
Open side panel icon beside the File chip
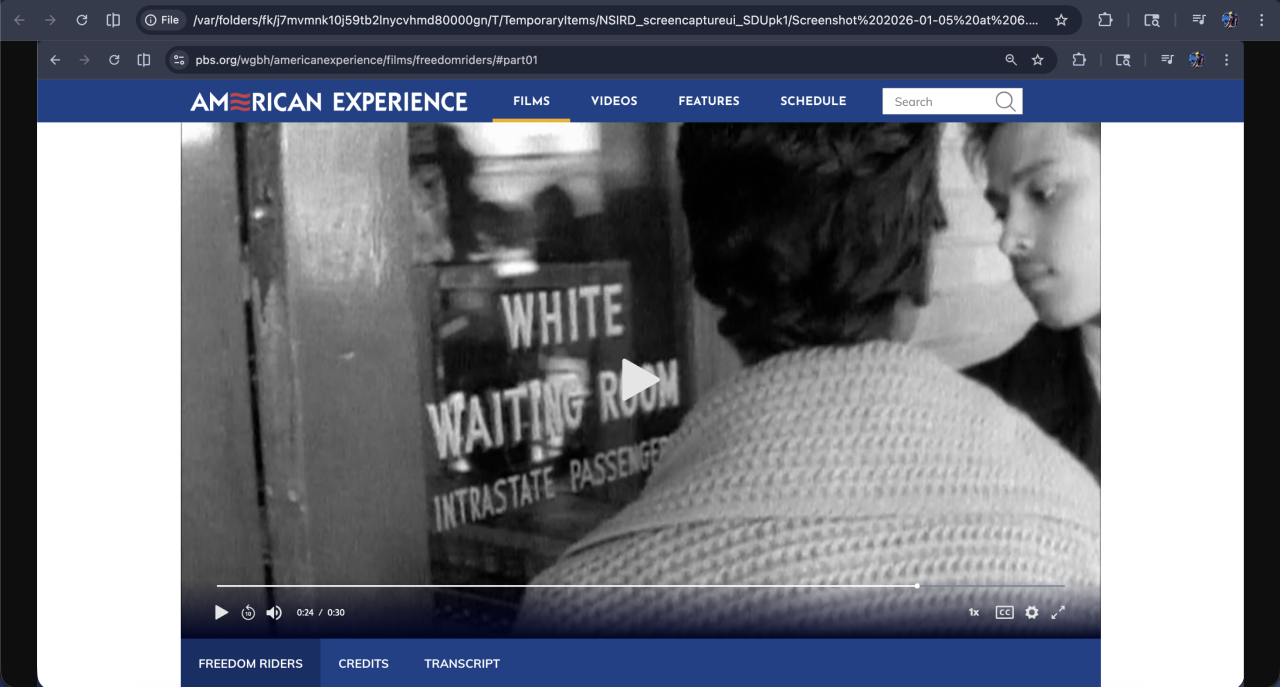tap(113, 20)
